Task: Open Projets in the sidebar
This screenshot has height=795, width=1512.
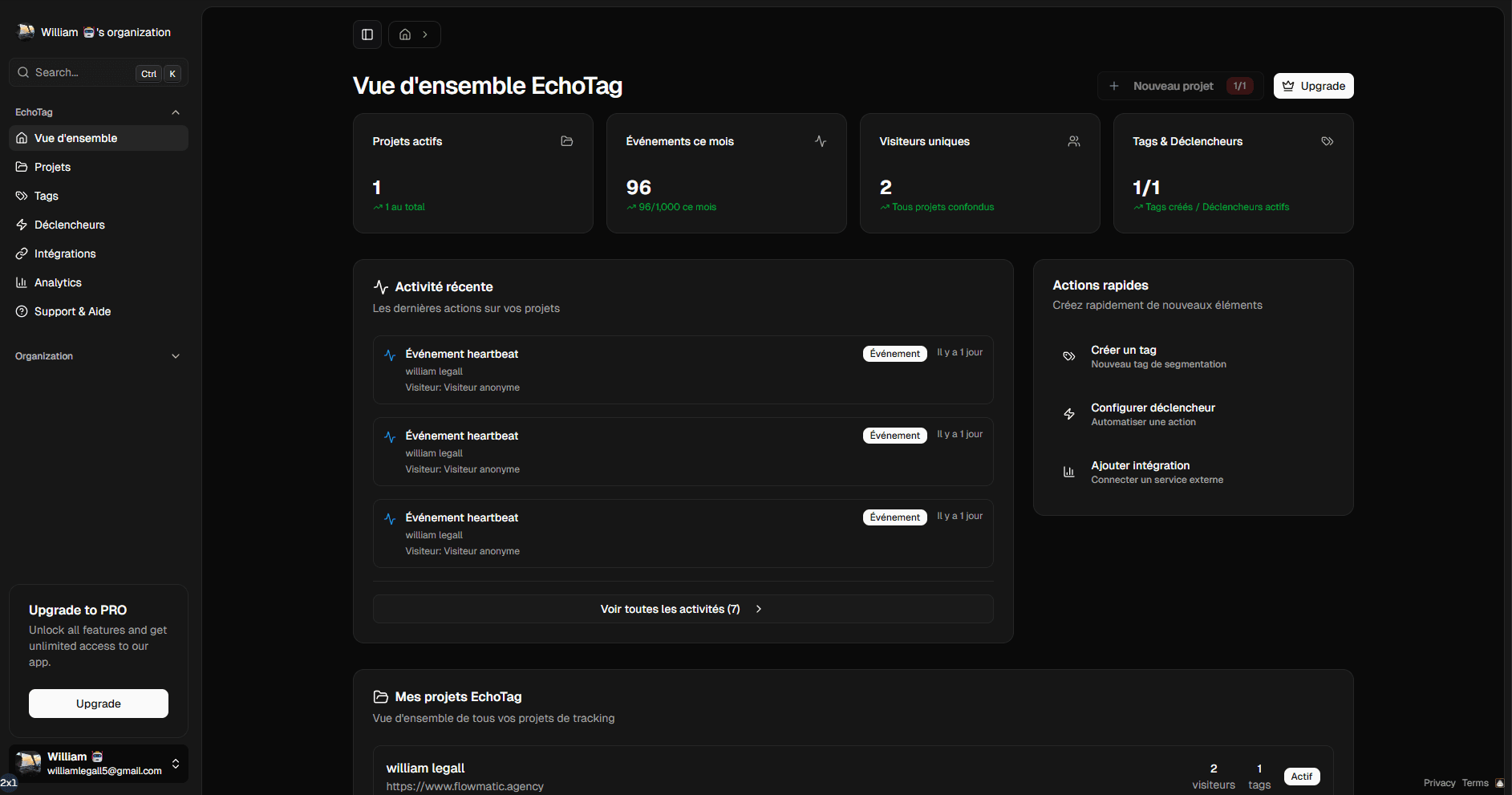Action: pyautogui.click(x=53, y=167)
